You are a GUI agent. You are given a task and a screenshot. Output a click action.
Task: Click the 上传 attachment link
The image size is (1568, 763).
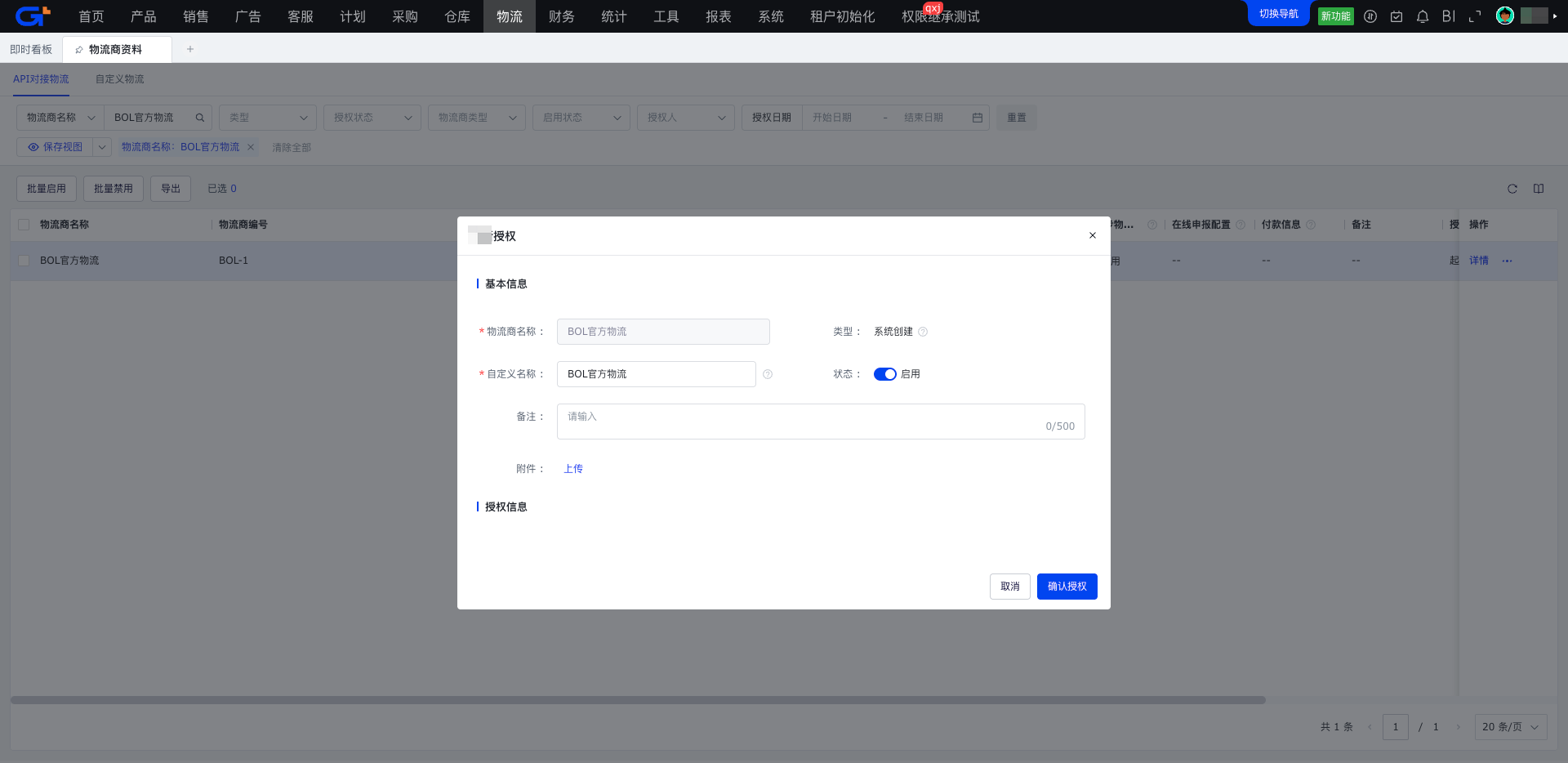[x=573, y=469]
